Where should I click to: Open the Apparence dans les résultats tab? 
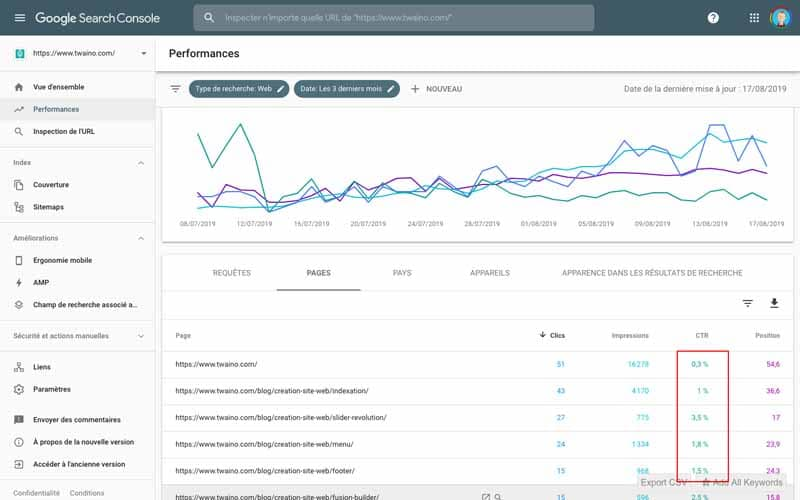coord(652,273)
